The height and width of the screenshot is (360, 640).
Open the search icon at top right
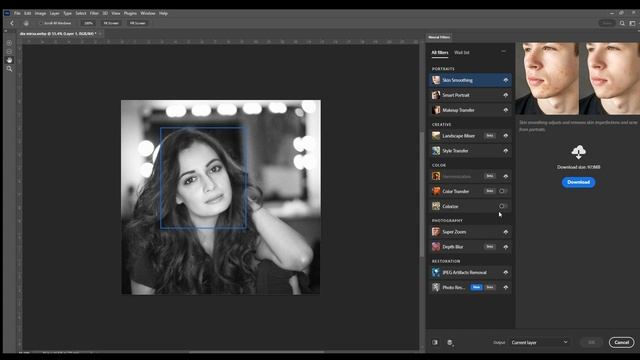click(x=622, y=23)
